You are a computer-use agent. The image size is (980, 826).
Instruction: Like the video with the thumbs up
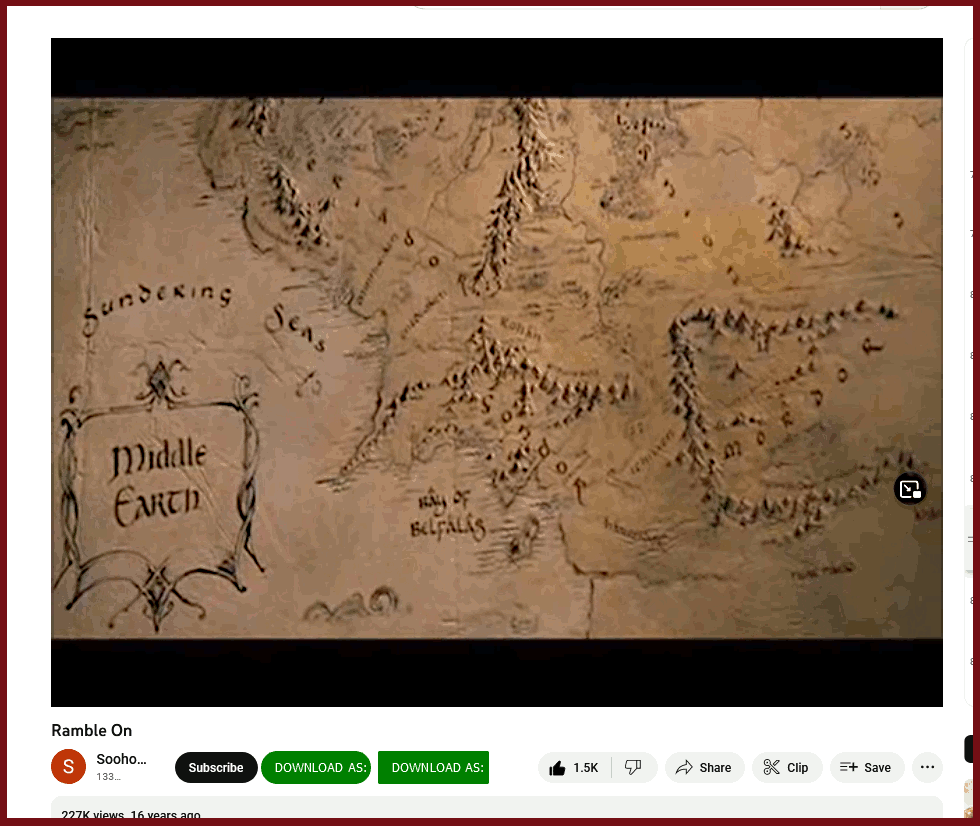click(574, 767)
